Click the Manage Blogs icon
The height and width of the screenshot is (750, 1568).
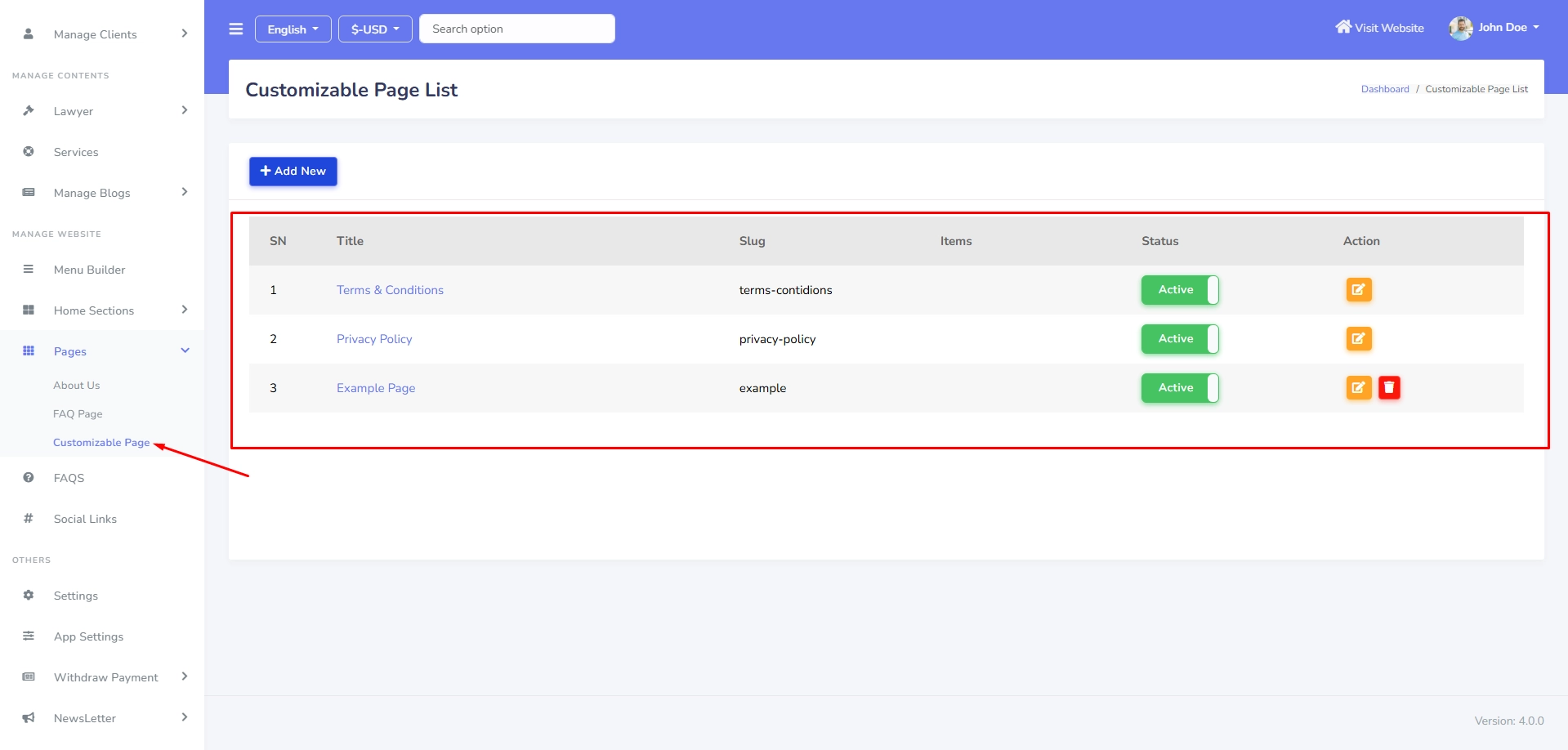29,192
